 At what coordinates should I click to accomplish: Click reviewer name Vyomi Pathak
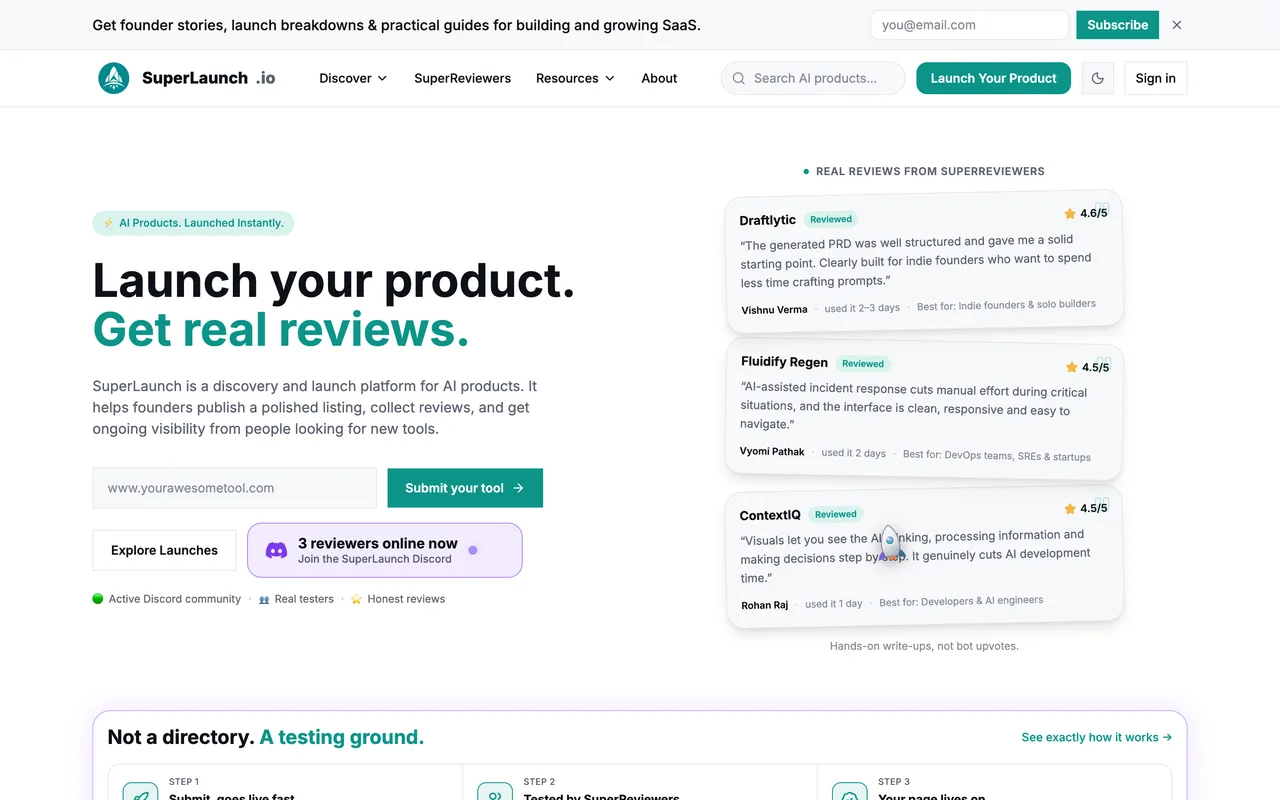coord(772,452)
